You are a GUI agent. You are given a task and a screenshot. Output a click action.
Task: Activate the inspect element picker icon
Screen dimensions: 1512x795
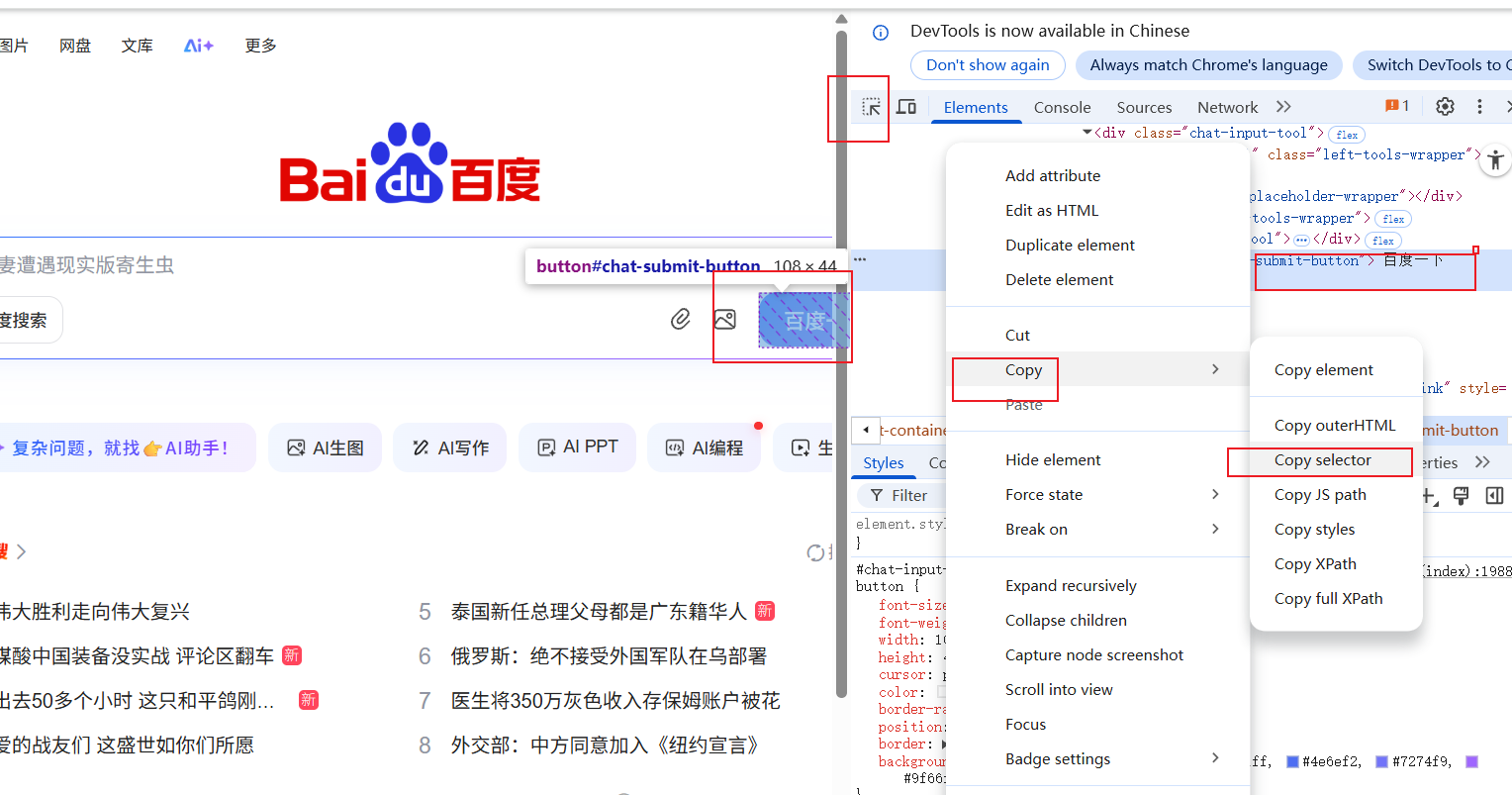871,107
